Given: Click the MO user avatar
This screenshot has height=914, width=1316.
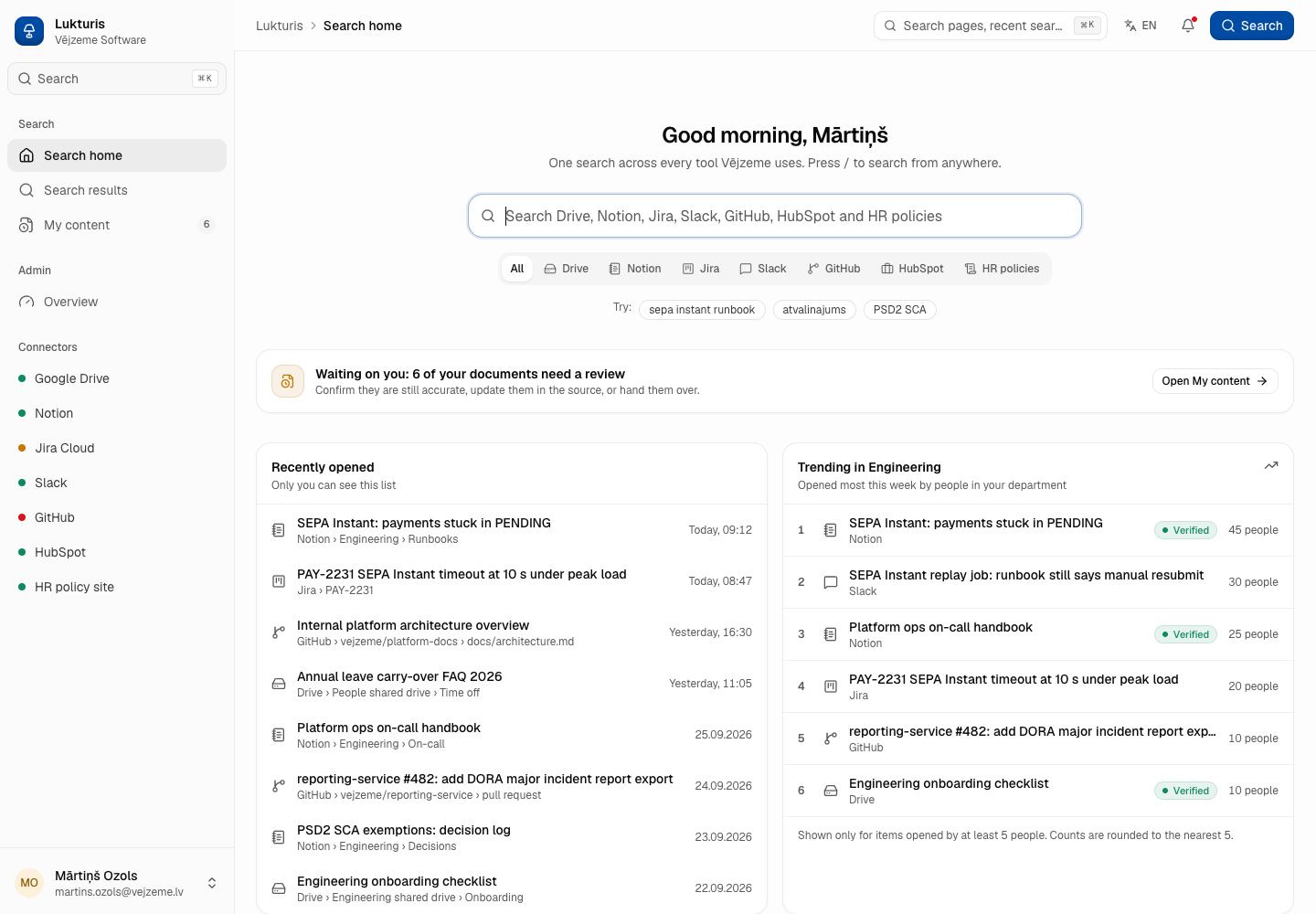Looking at the screenshot, I should tap(29, 883).
